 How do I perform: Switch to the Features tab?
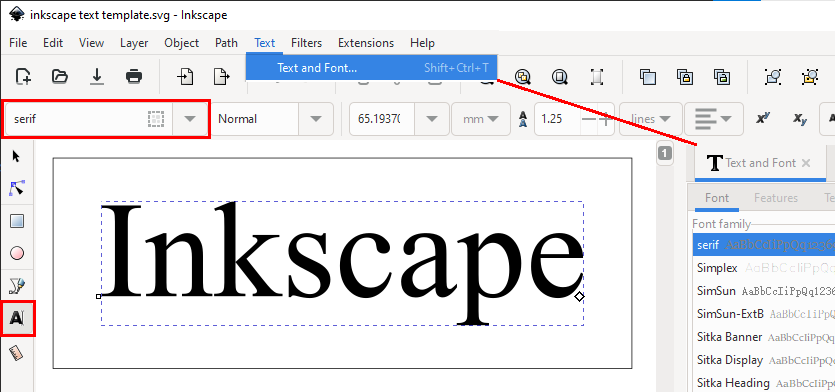[x=776, y=198]
